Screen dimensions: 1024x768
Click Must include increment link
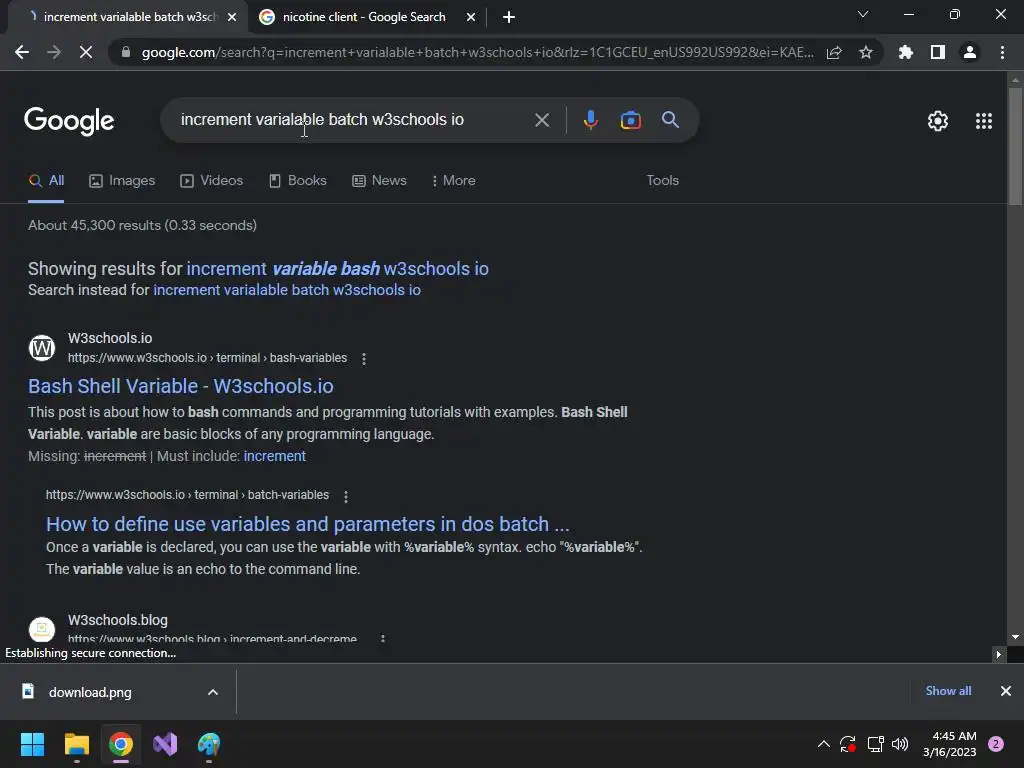click(x=274, y=456)
